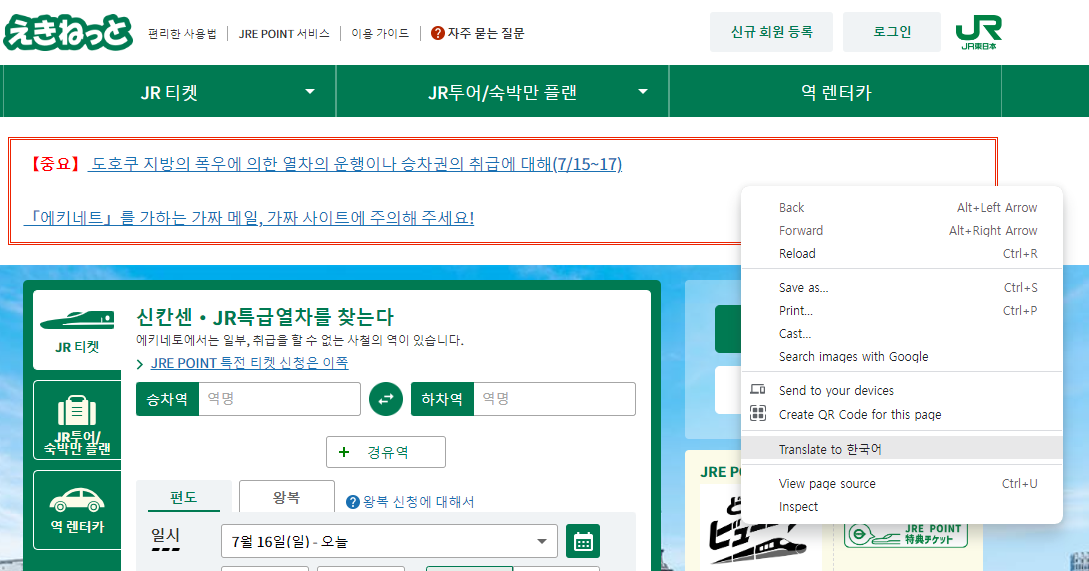Open the 편리한 사용법 link
The height and width of the screenshot is (571, 1089).
[182, 33]
